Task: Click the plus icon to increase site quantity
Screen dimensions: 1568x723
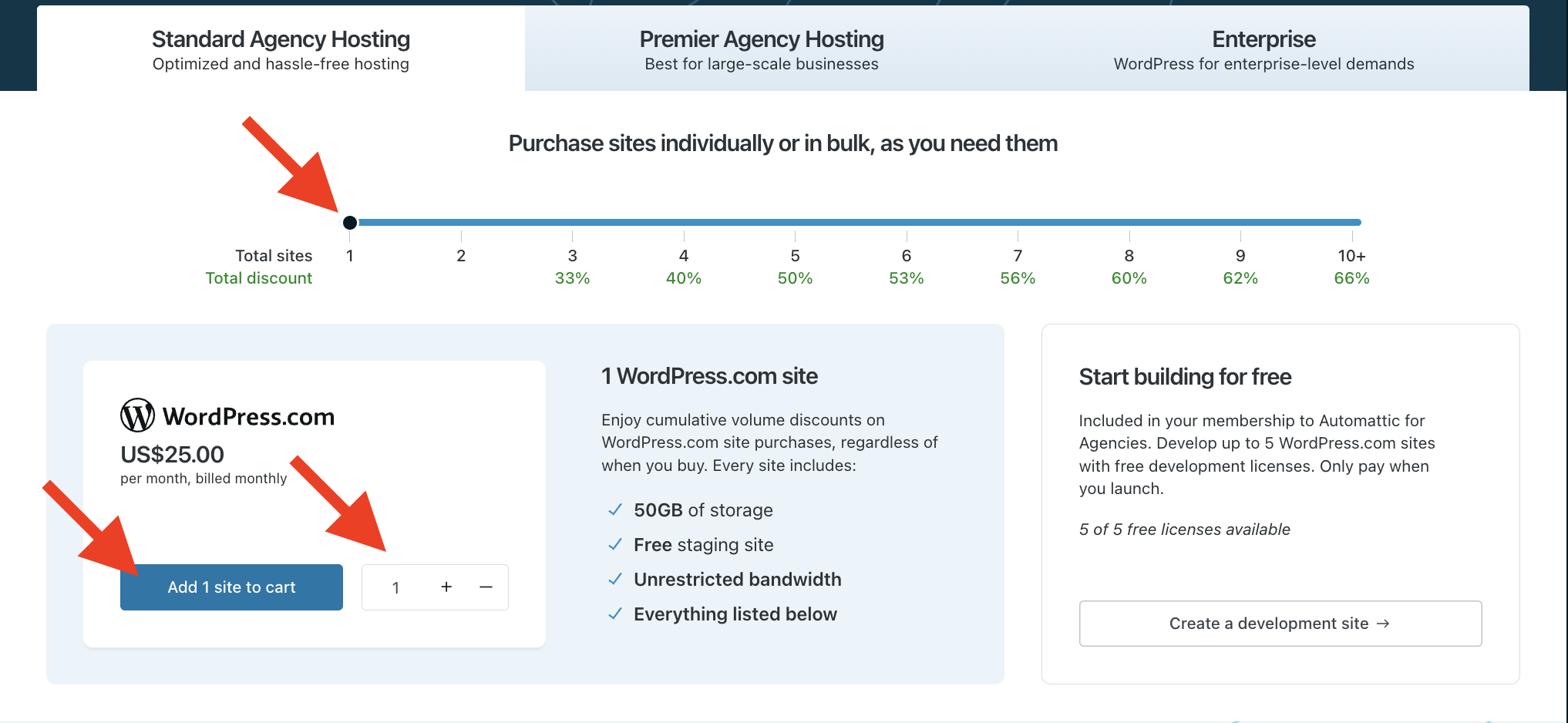Action: (x=446, y=587)
